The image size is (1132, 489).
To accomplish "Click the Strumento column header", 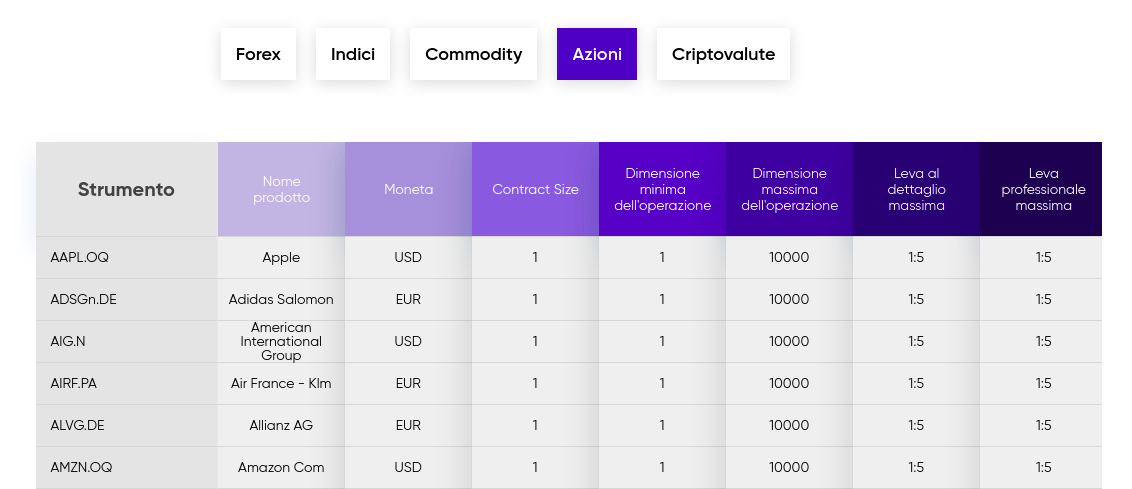I will (x=126, y=189).
